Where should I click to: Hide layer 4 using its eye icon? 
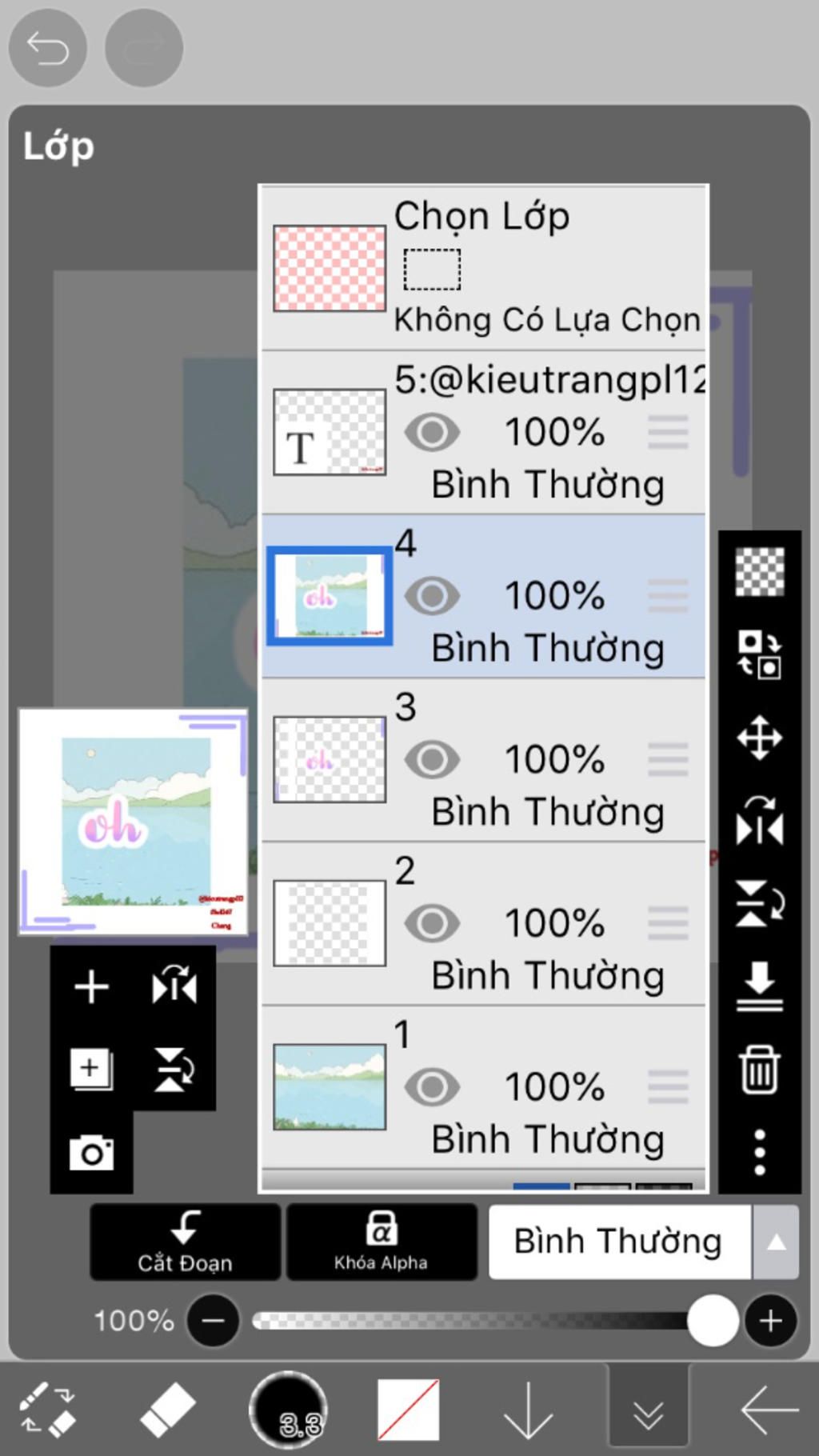tap(432, 596)
